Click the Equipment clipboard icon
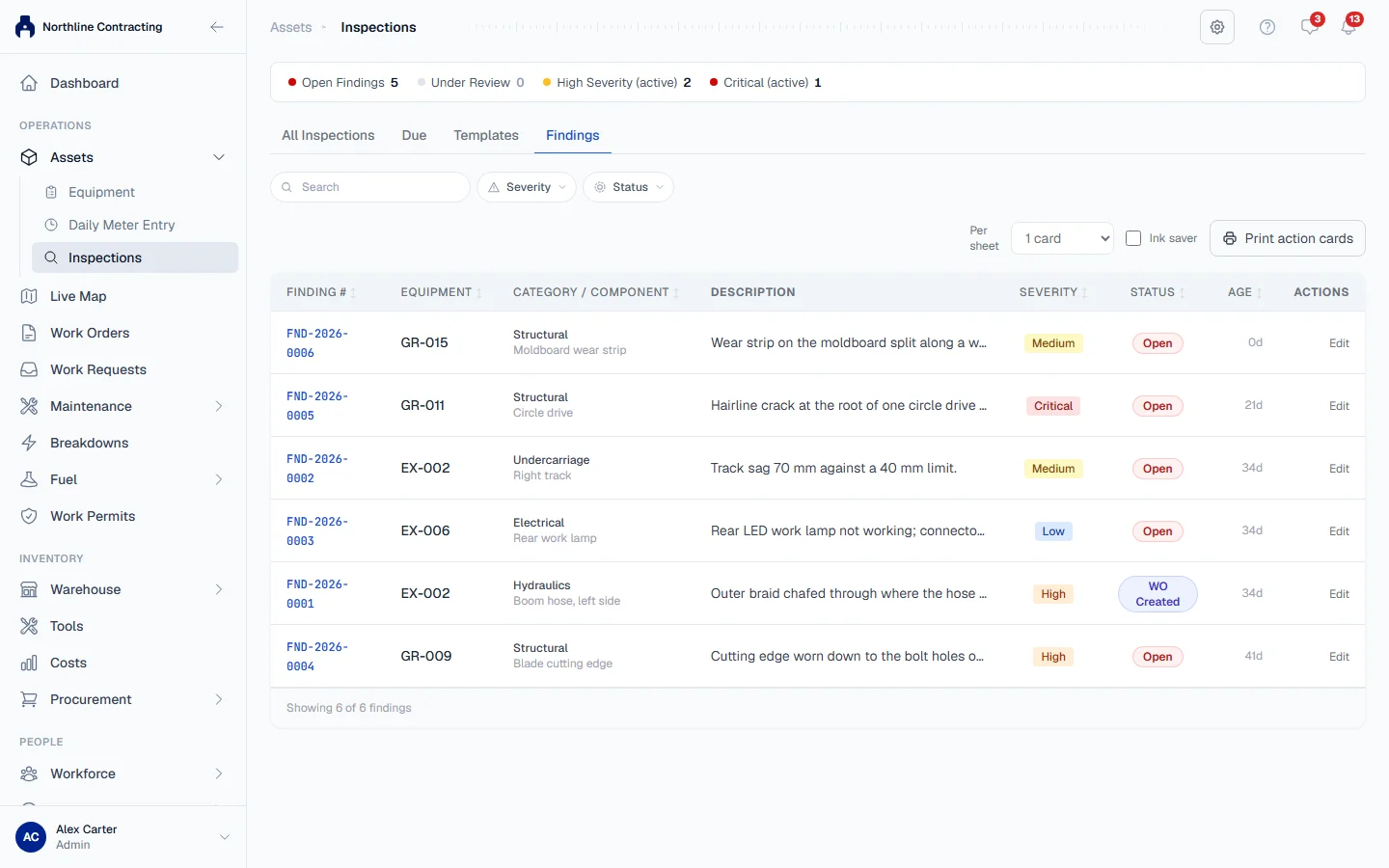This screenshot has width=1389, height=868. (x=51, y=192)
